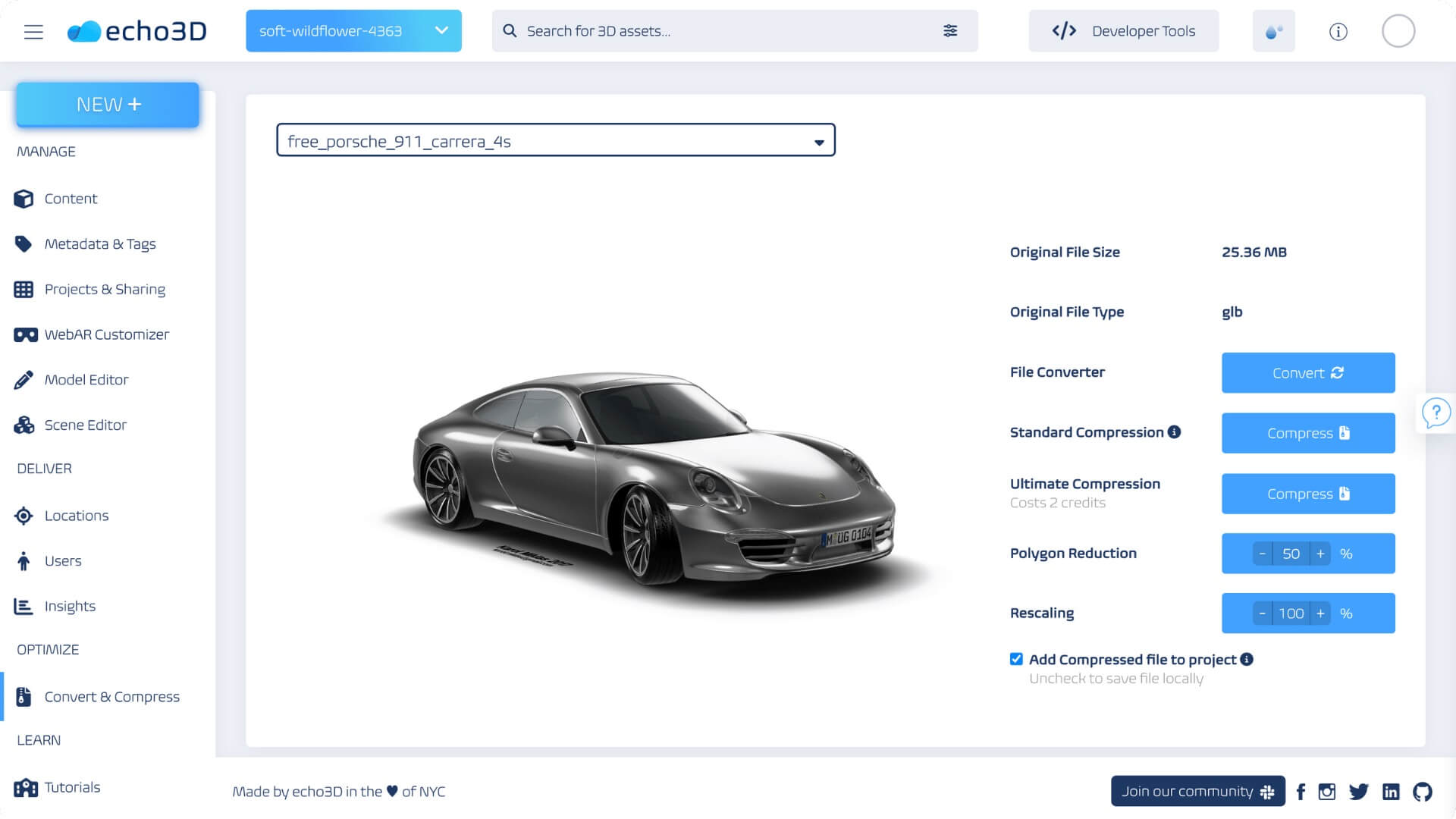
Task: Click the Content cube icon
Action: point(24,199)
